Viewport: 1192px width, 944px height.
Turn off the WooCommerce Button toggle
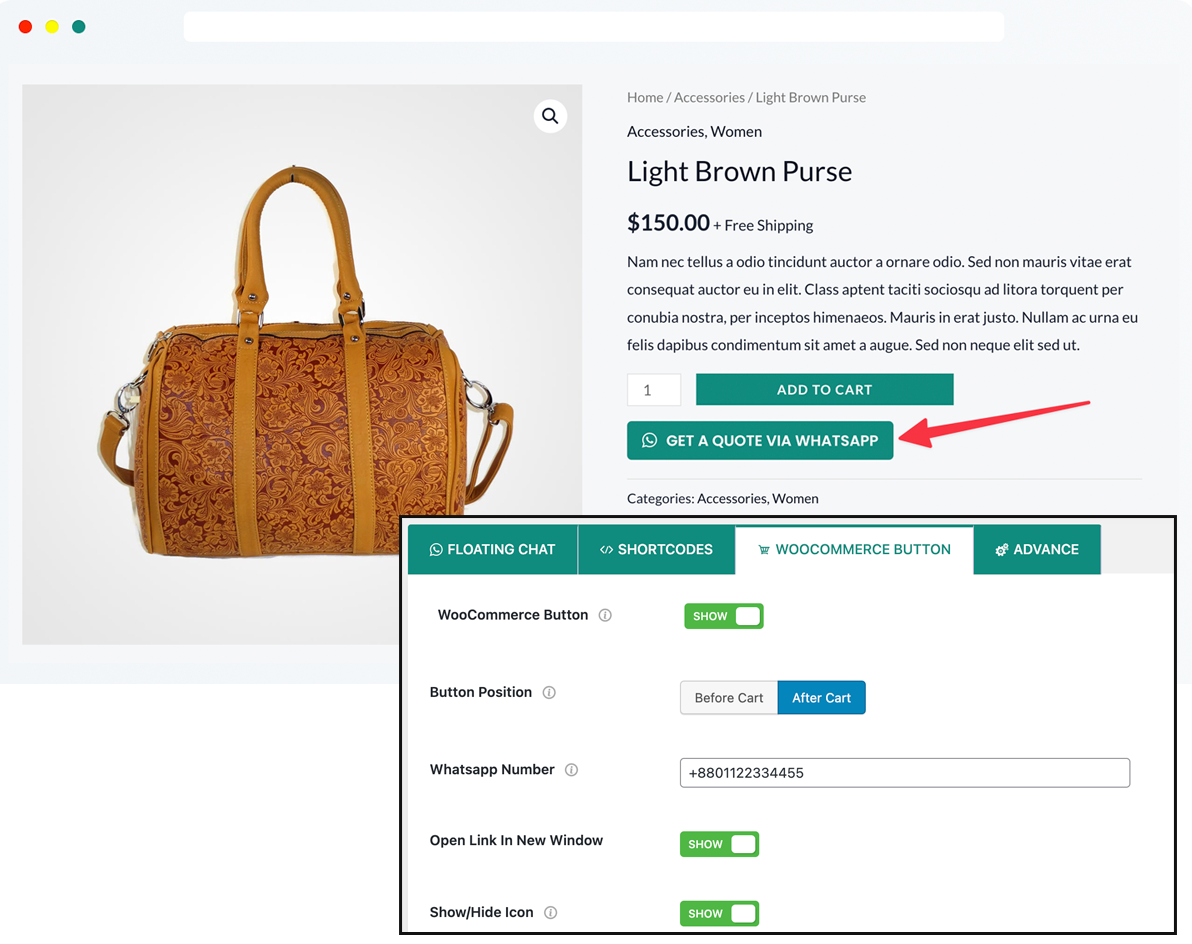723,615
